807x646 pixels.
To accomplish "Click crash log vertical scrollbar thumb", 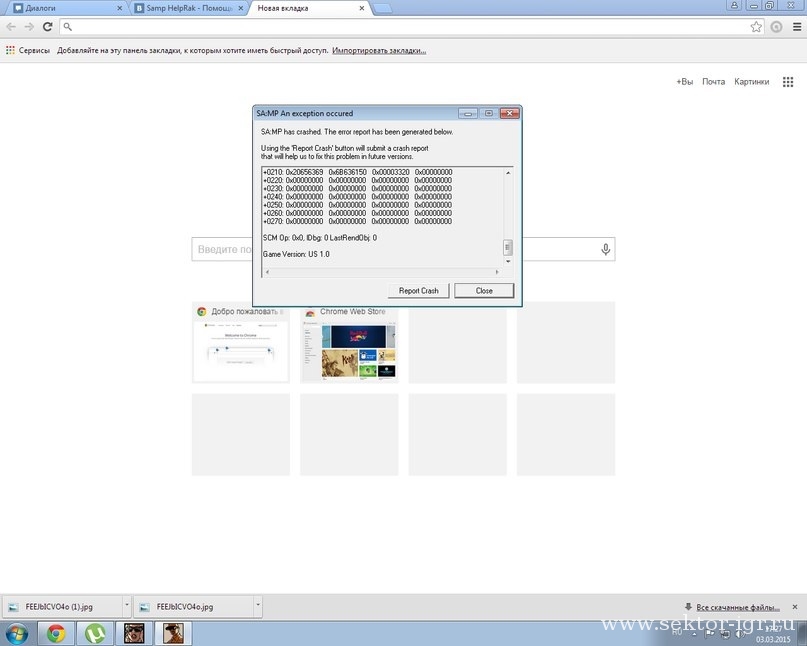I will [507, 248].
